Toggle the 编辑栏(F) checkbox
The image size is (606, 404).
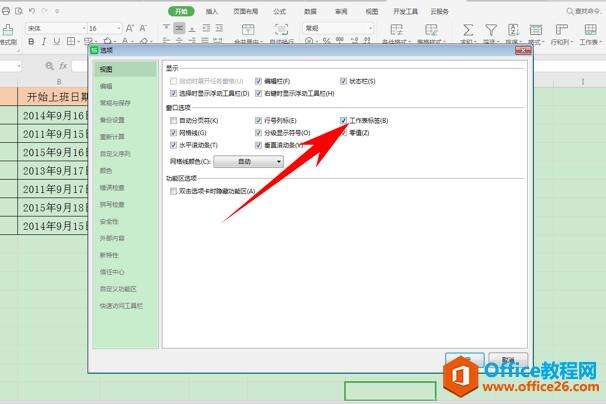pyautogui.click(x=259, y=81)
